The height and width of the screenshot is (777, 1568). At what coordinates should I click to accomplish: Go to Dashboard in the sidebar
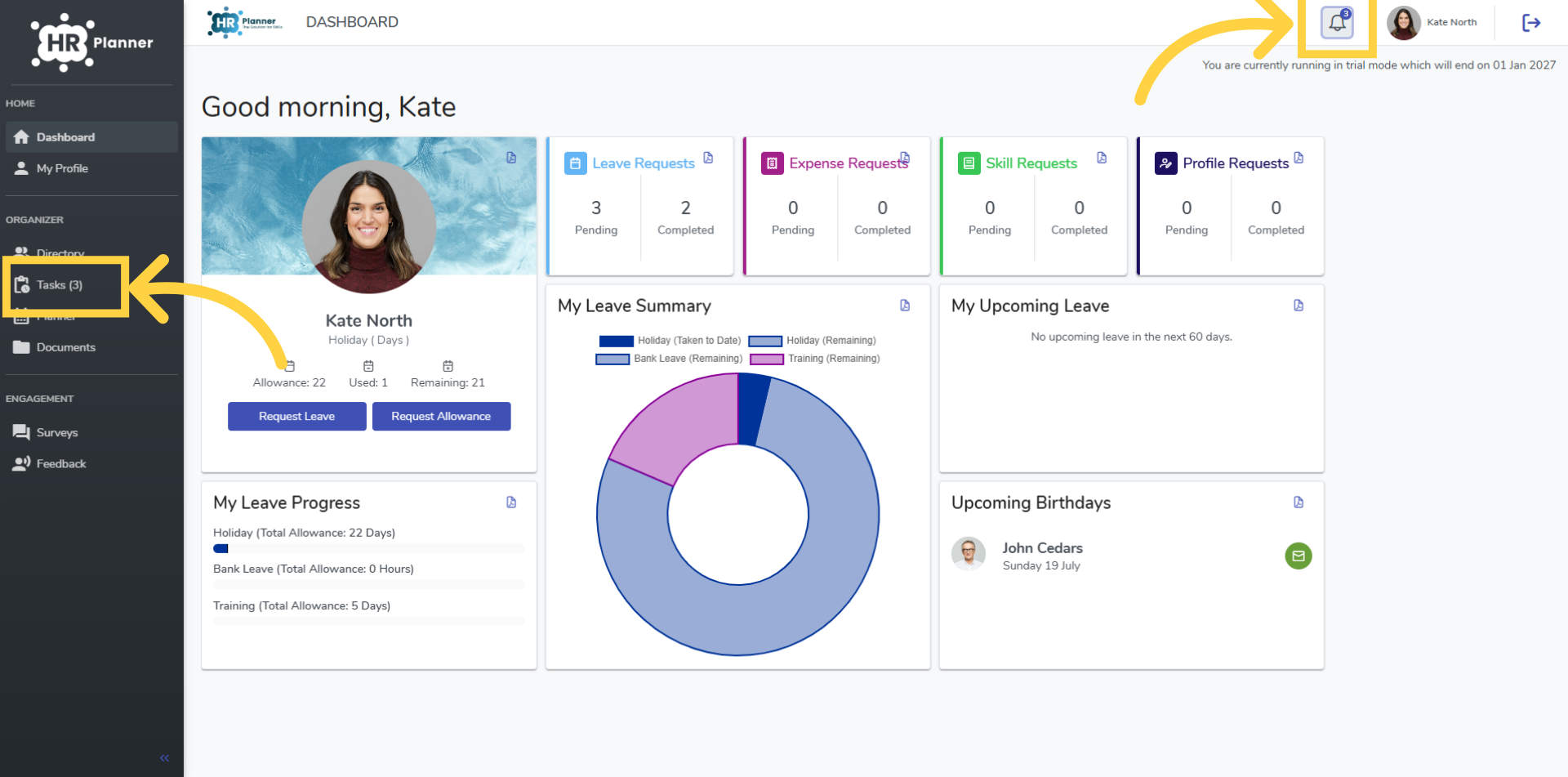(x=91, y=137)
